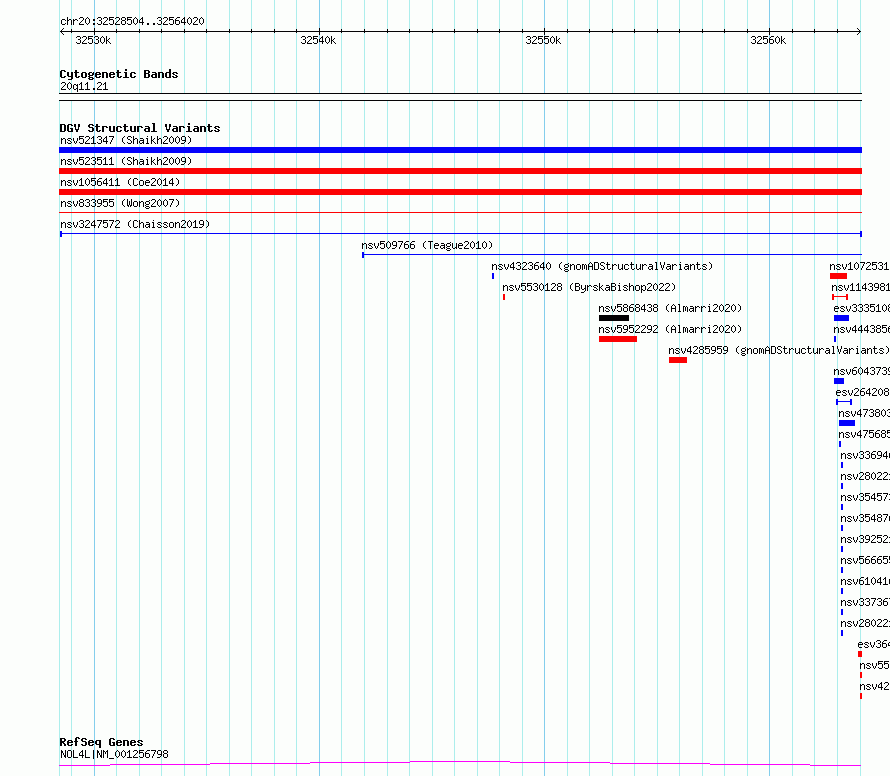
Task: Click the esv264208 variant label
Action: click(x=863, y=392)
